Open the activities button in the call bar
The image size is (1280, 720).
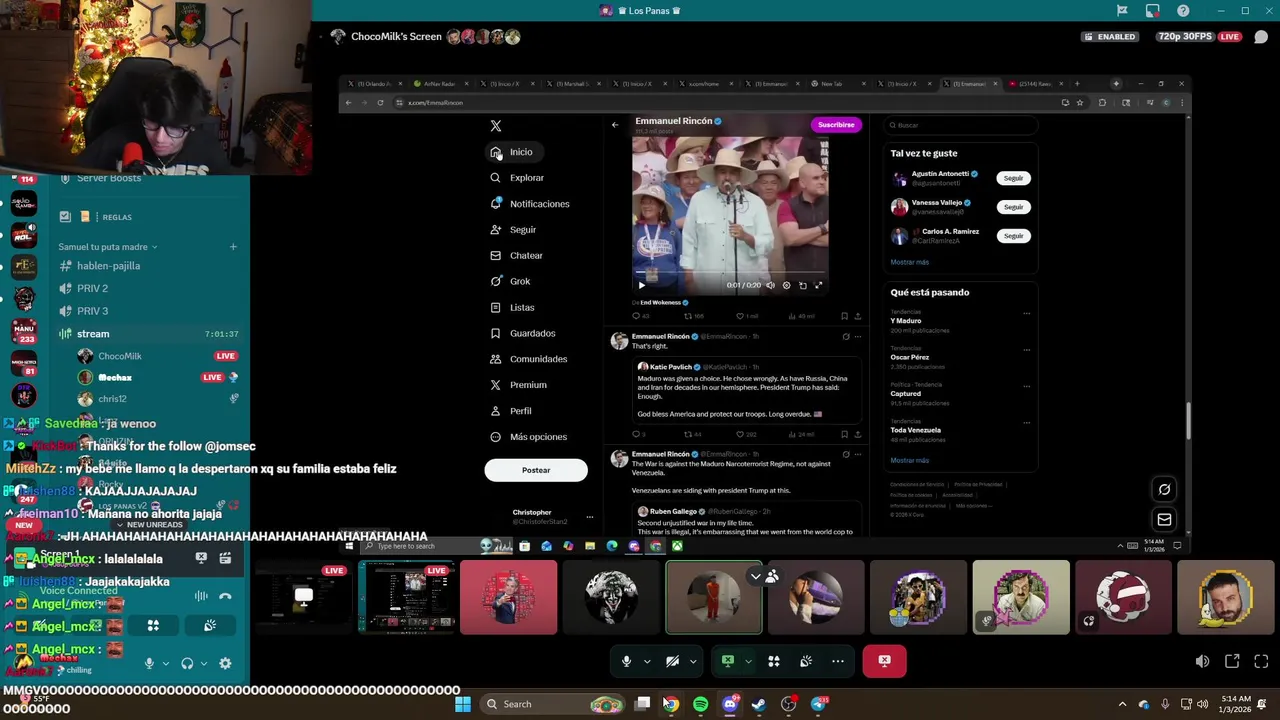773,661
